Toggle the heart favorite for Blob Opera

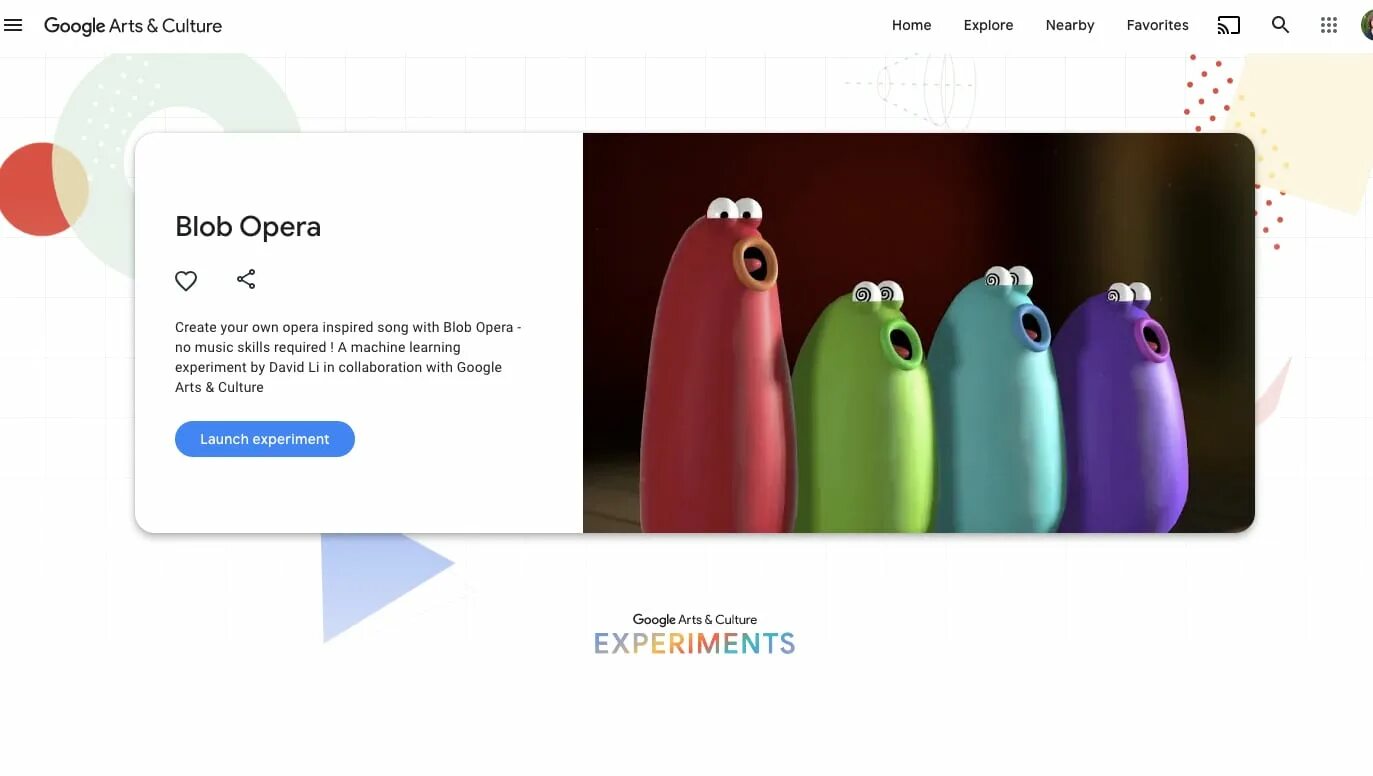186,281
